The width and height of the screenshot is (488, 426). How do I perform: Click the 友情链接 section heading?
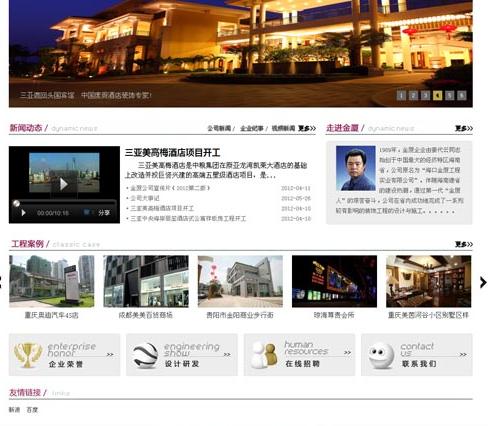(25, 393)
